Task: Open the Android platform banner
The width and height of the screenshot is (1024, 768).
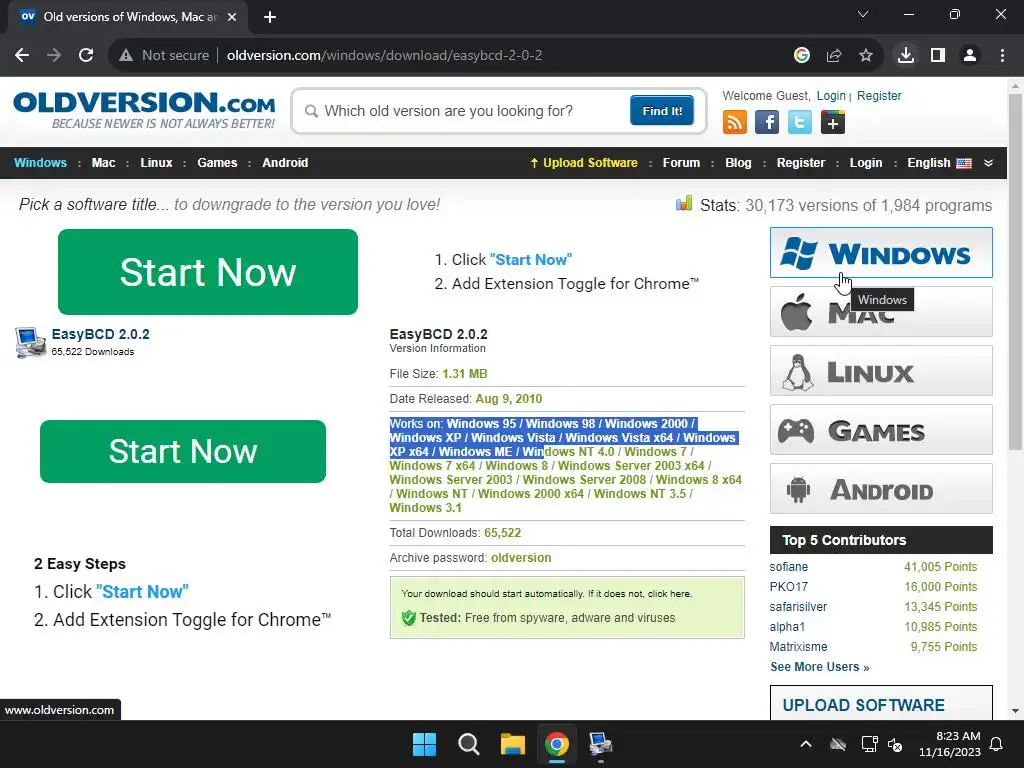Action: 881,488
